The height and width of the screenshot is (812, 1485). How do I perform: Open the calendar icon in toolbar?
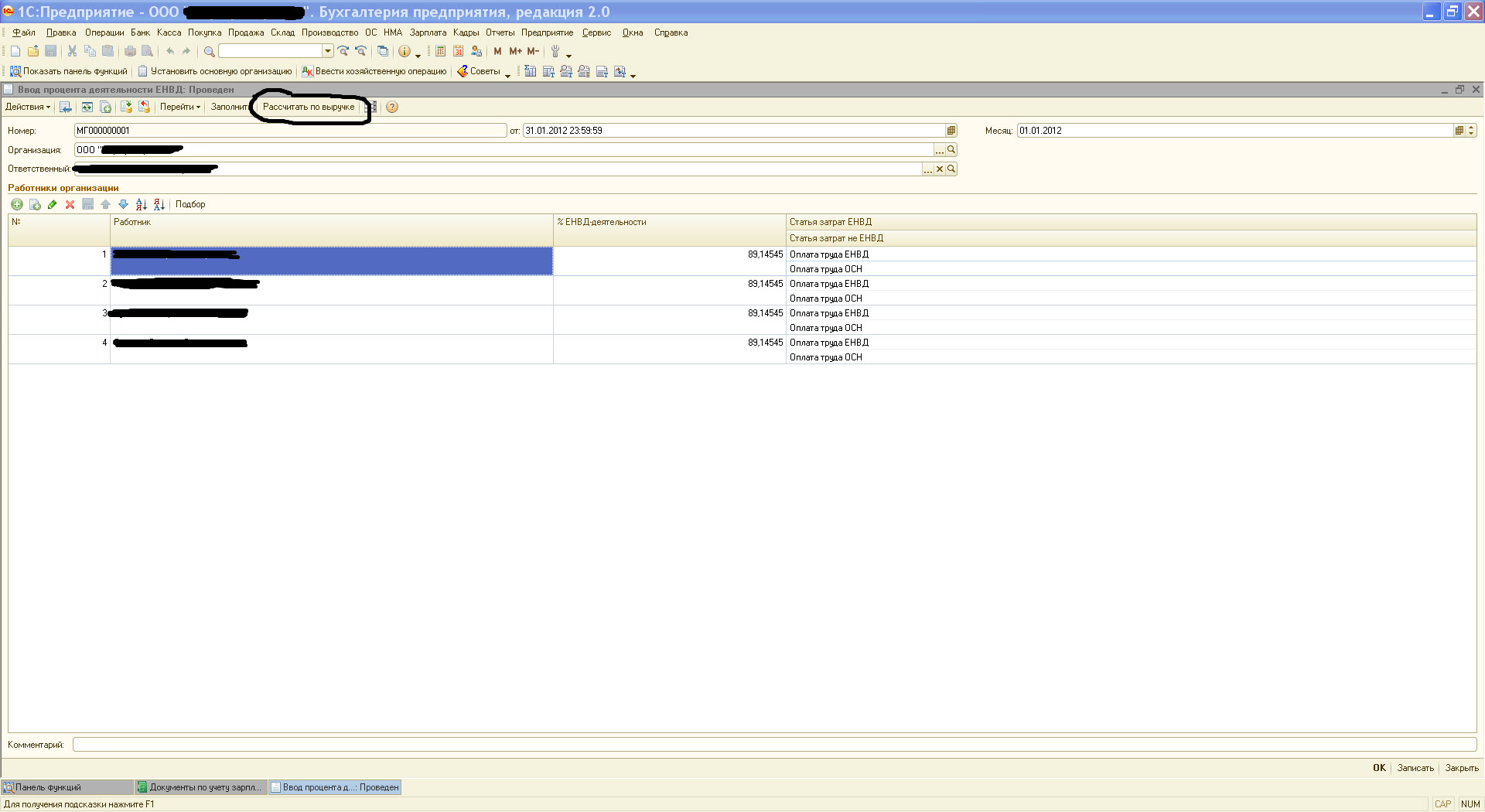[x=458, y=51]
